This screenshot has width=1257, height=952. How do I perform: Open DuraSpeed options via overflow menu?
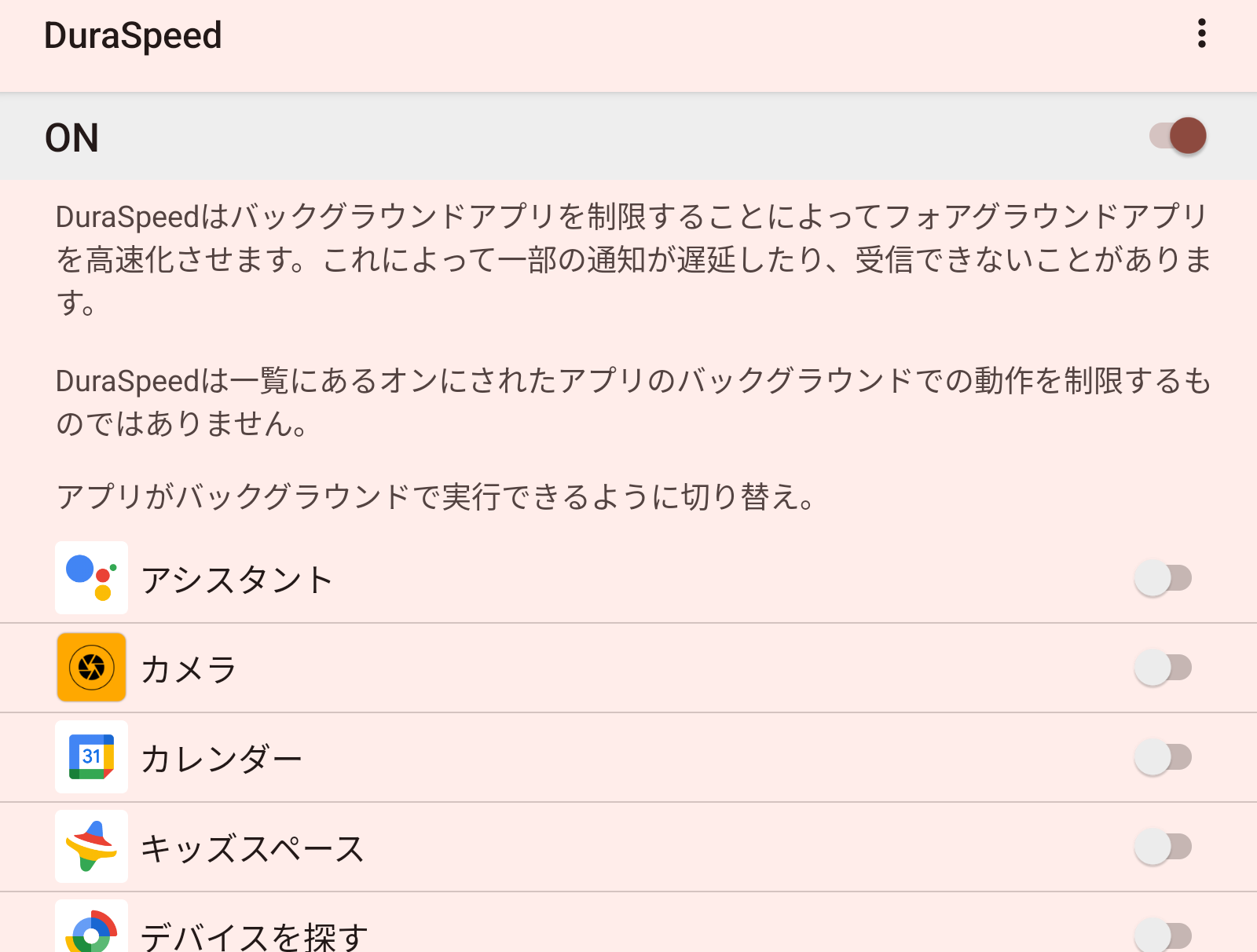tap(1200, 35)
